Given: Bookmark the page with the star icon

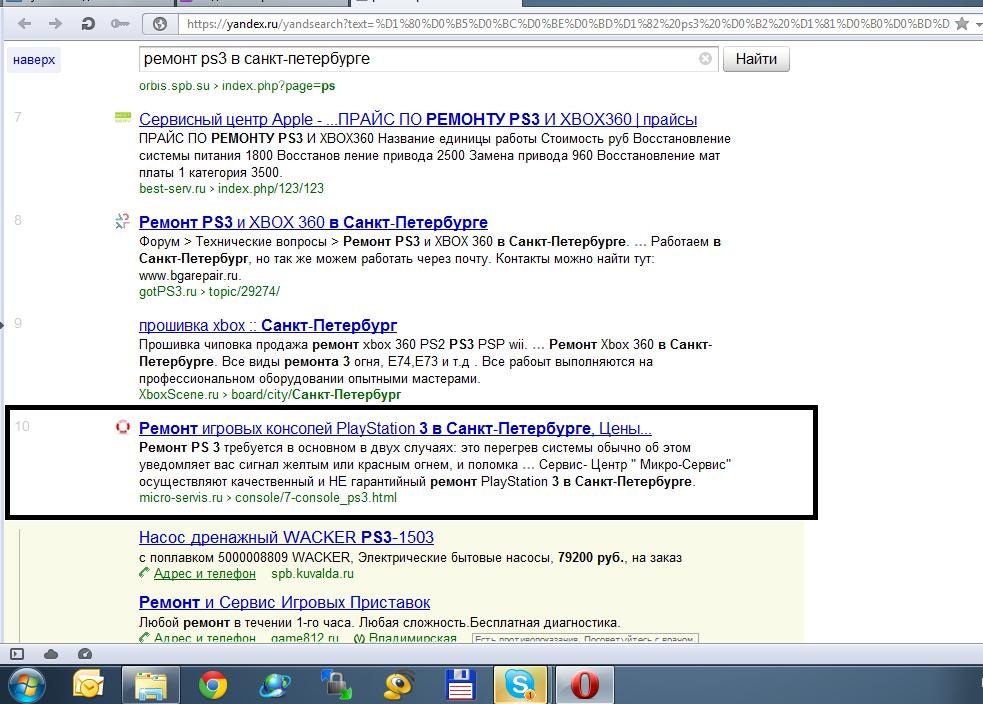Looking at the screenshot, I should pos(962,24).
